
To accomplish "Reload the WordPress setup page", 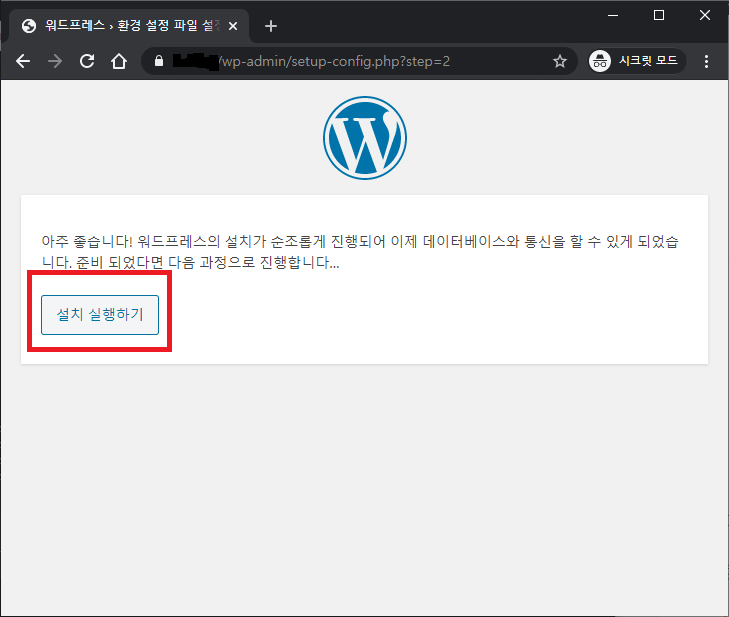I will tap(87, 61).
